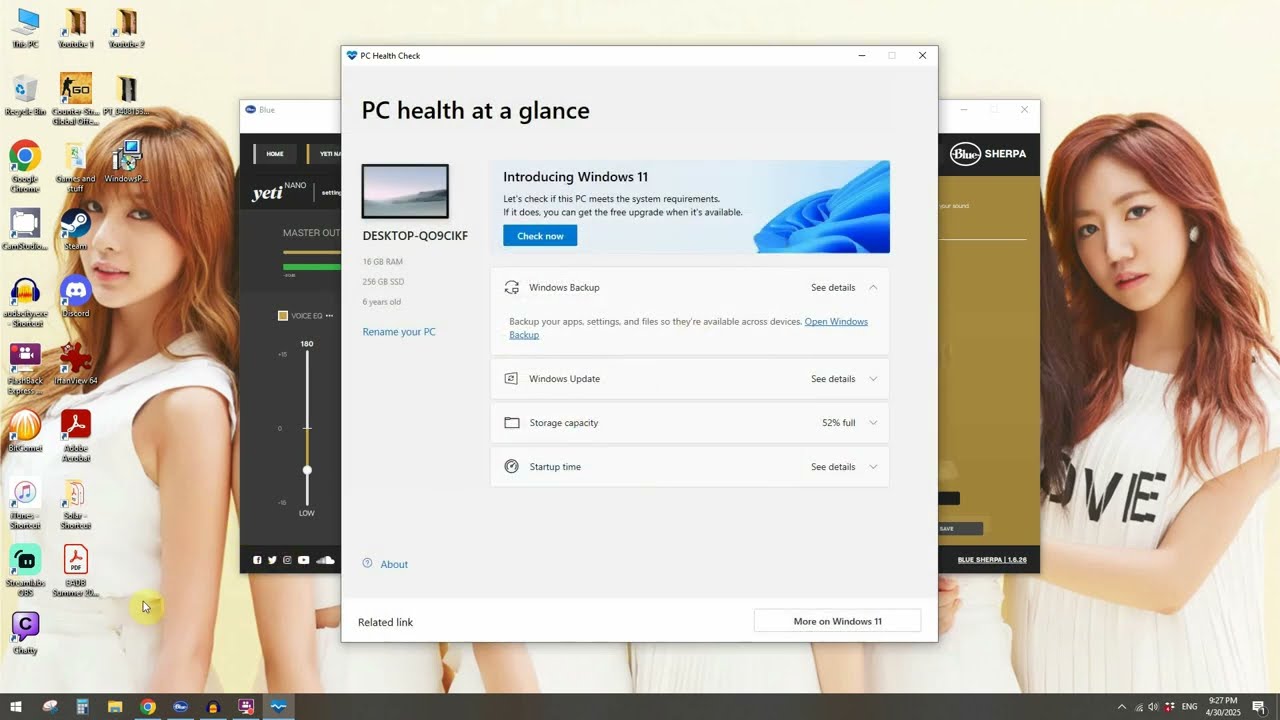Select the Windows Update refresh icon
Image resolution: width=1280 pixels, height=720 pixels.
pos(512,379)
